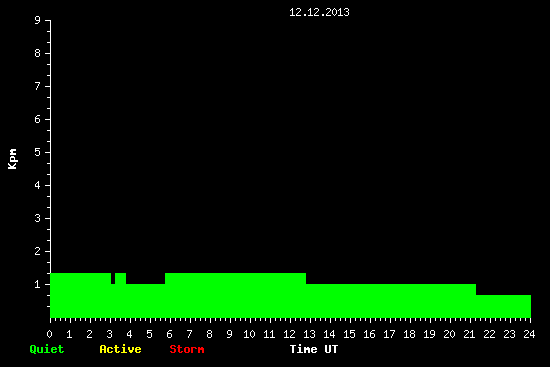Click hour 18 on time axis

point(409,334)
